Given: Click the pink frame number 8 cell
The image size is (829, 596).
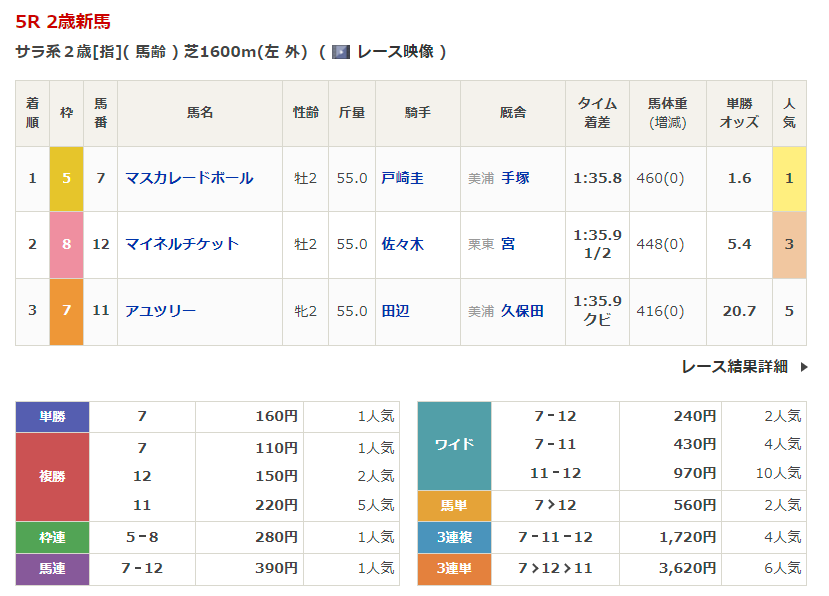Looking at the screenshot, I should click(66, 244).
